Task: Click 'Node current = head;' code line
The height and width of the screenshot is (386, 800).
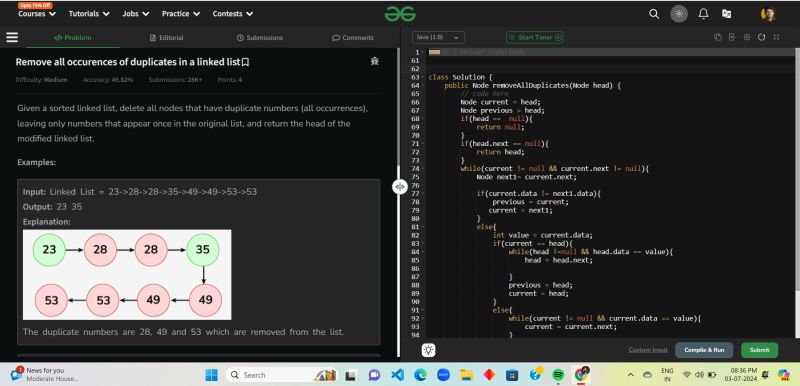Action: [x=500, y=102]
